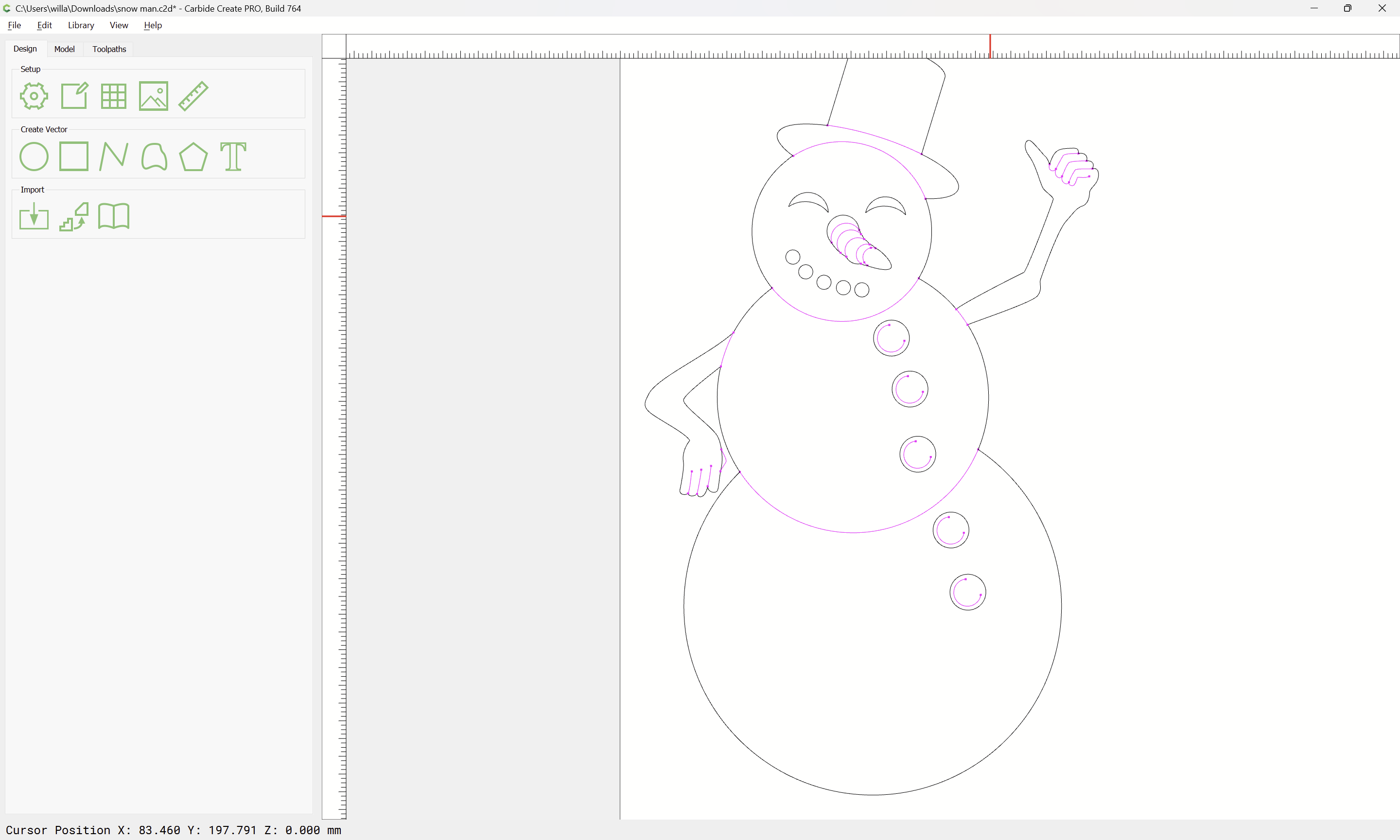1400x840 pixels.
Task: Click the snowman's large bottom body circle outline
Action: pyautogui.click(x=873, y=795)
